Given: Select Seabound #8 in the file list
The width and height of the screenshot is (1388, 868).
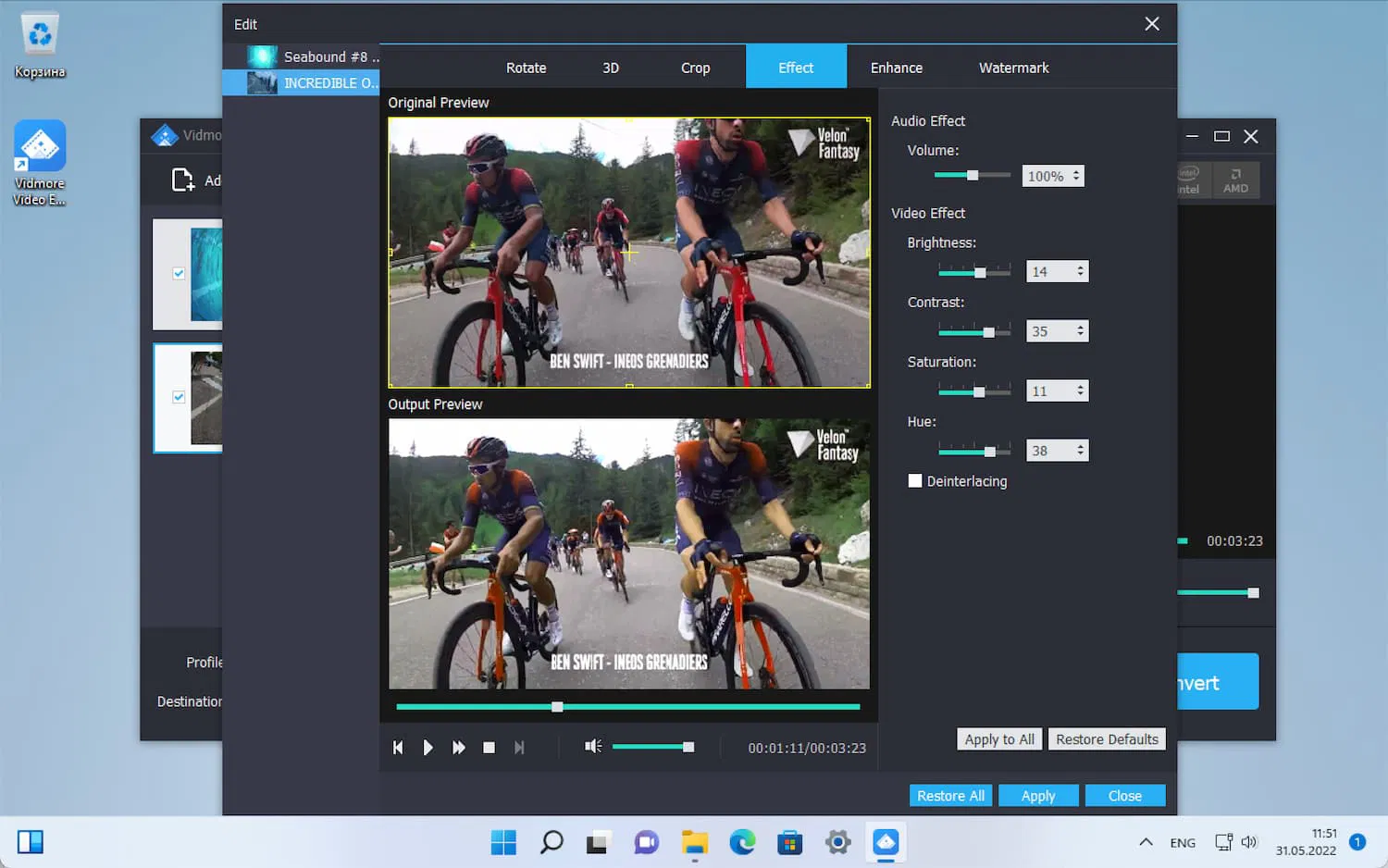Looking at the screenshot, I should click(x=315, y=56).
